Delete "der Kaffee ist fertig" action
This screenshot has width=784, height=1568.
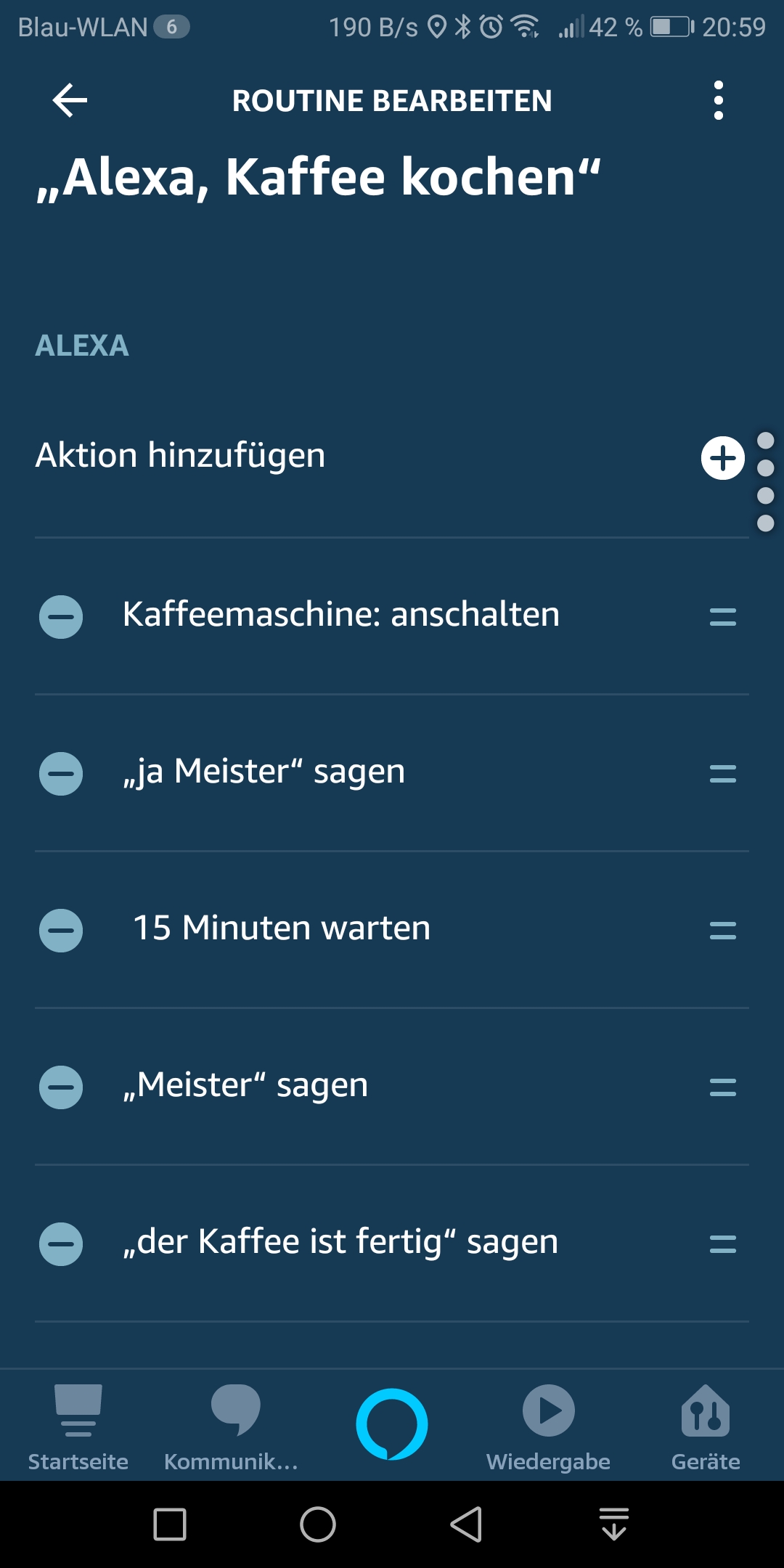point(61,1244)
